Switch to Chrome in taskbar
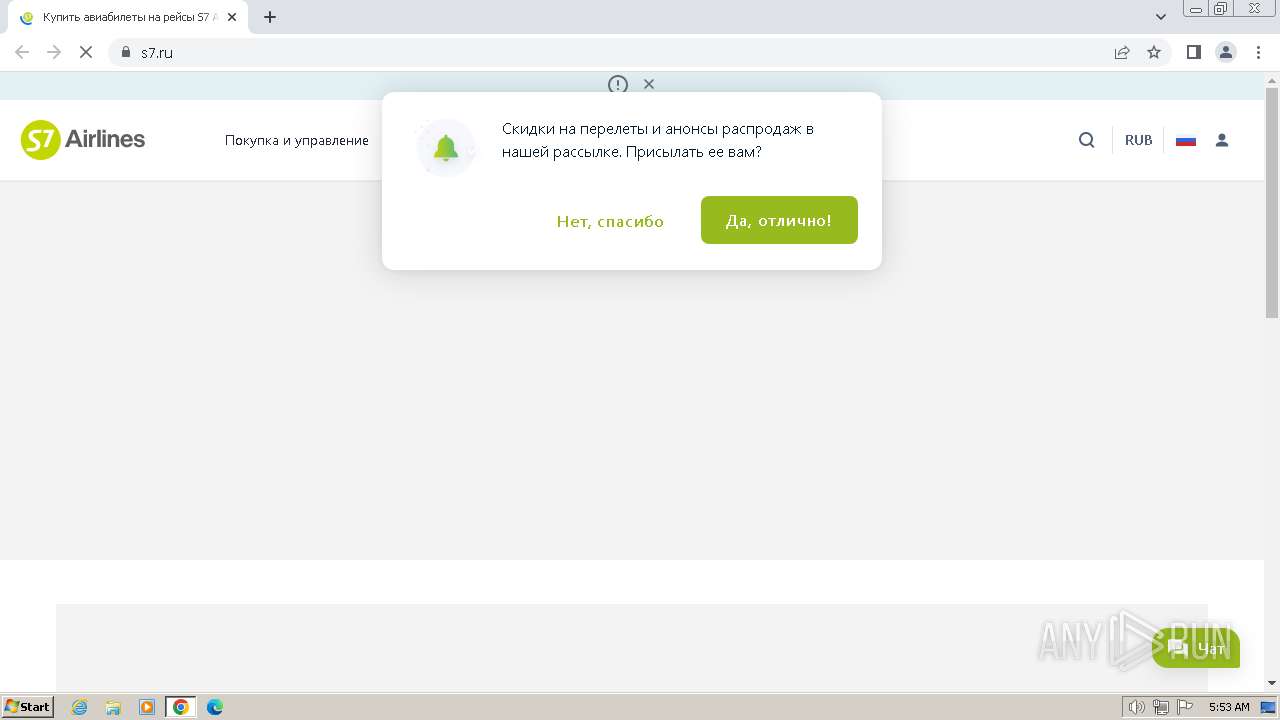This screenshot has width=1280, height=720. [x=180, y=707]
